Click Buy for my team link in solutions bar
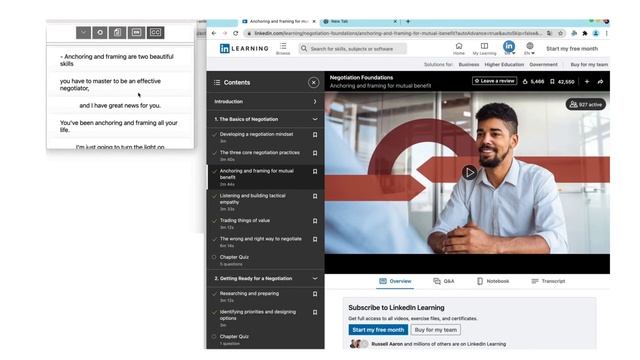 [x=589, y=64]
